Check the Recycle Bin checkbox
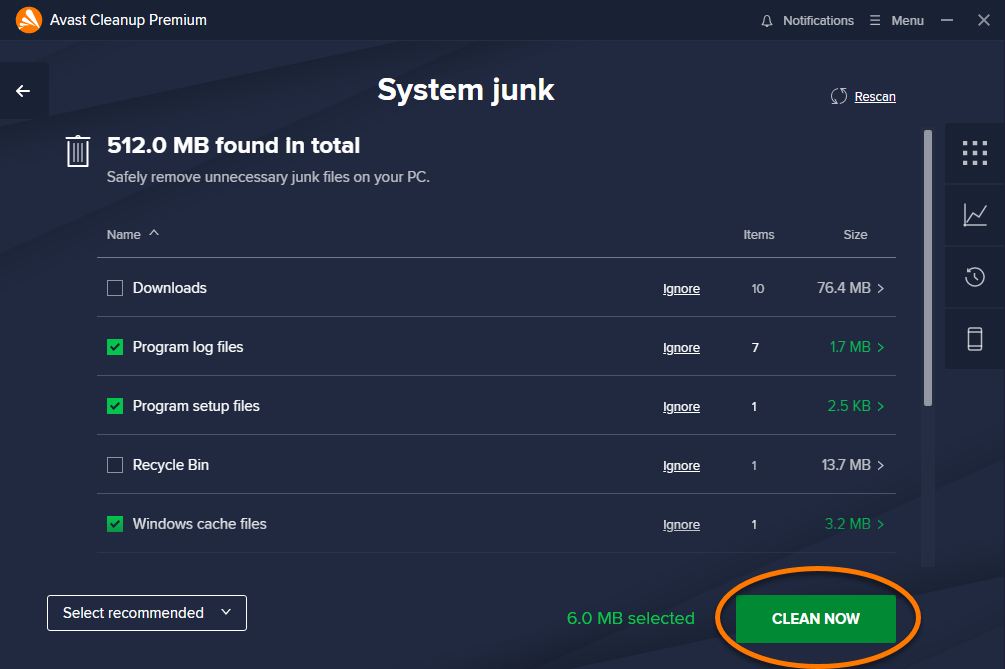Screen dimensions: 1005x669 (x=115, y=465)
